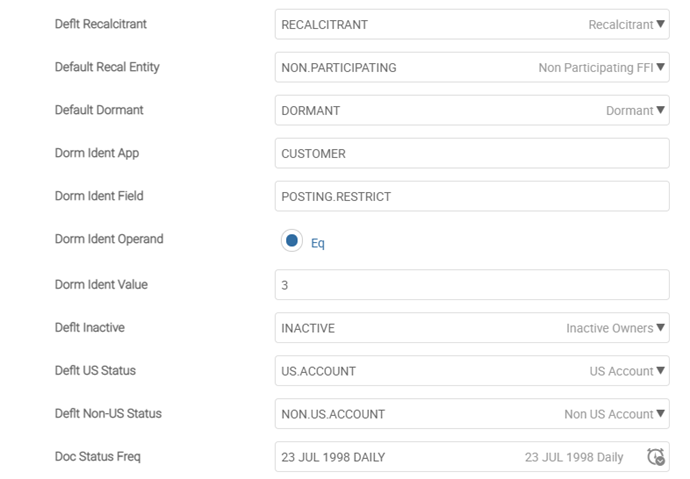Select the Eq radio button

[x=292, y=241]
